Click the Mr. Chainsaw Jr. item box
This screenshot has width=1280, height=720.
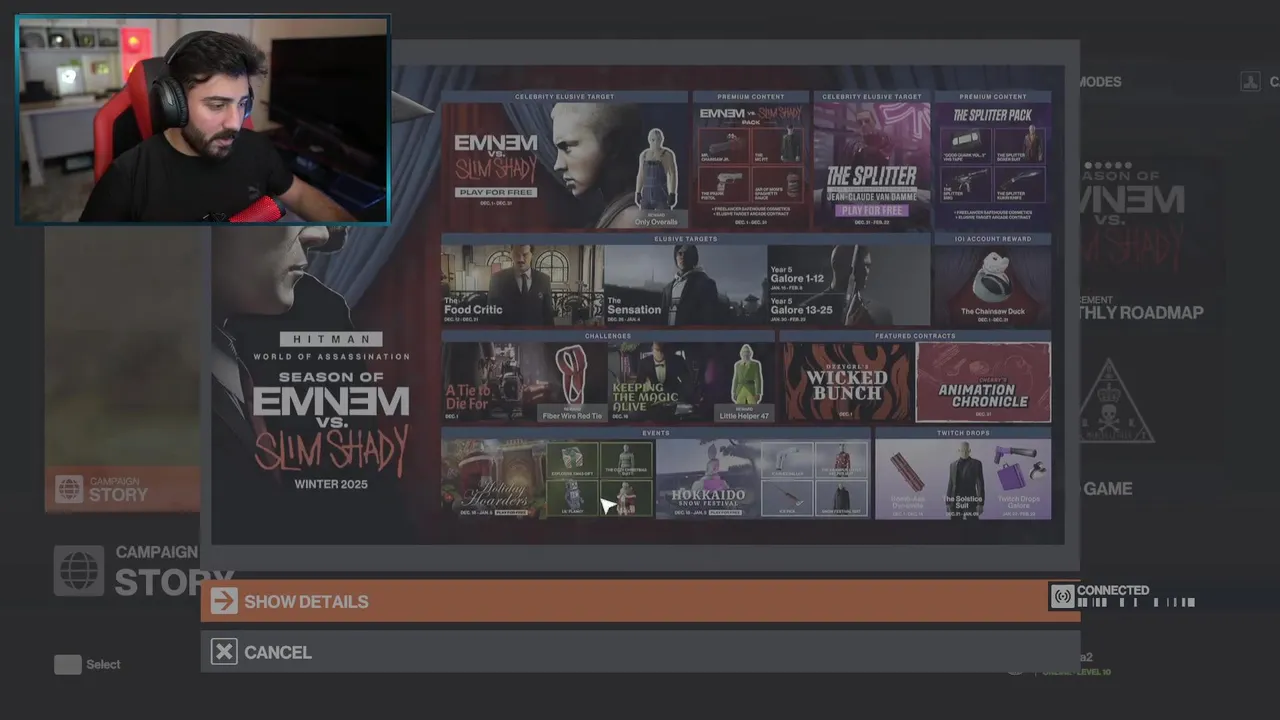coord(722,146)
